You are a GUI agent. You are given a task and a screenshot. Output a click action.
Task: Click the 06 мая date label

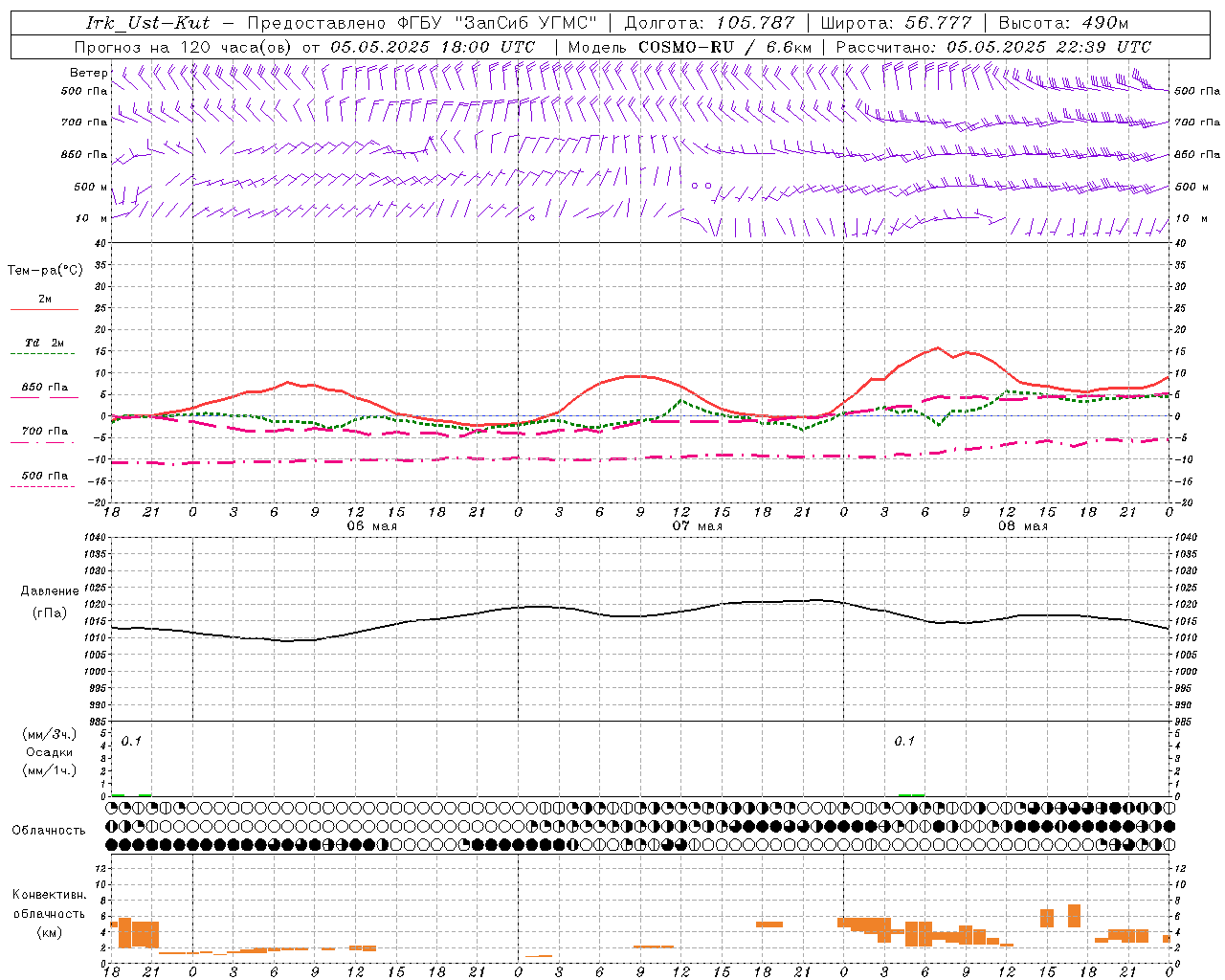[x=371, y=526]
